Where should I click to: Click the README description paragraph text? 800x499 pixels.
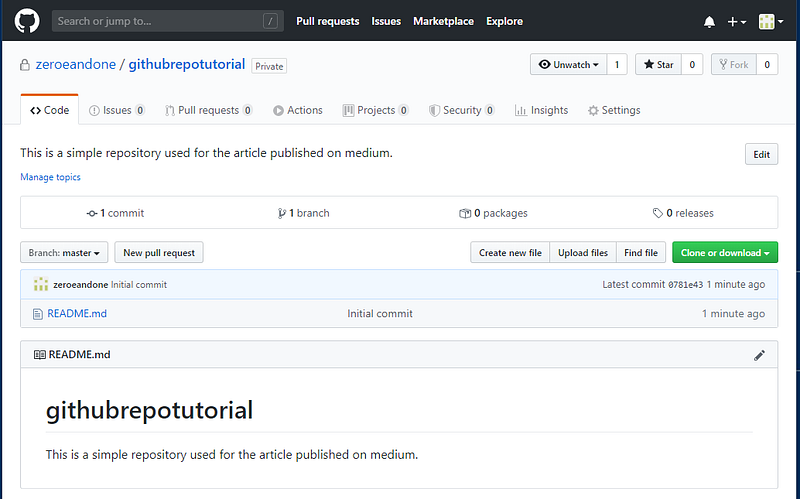(232, 455)
